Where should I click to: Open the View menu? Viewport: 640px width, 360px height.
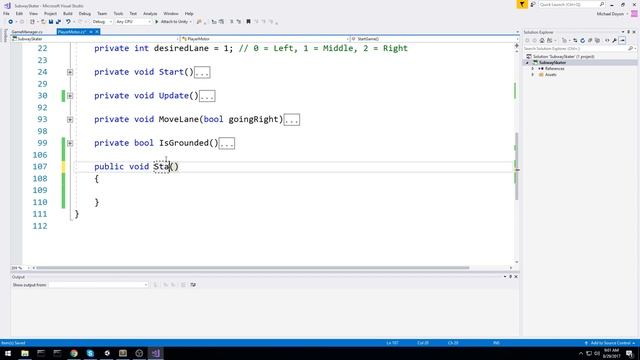(x=33, y=13)
